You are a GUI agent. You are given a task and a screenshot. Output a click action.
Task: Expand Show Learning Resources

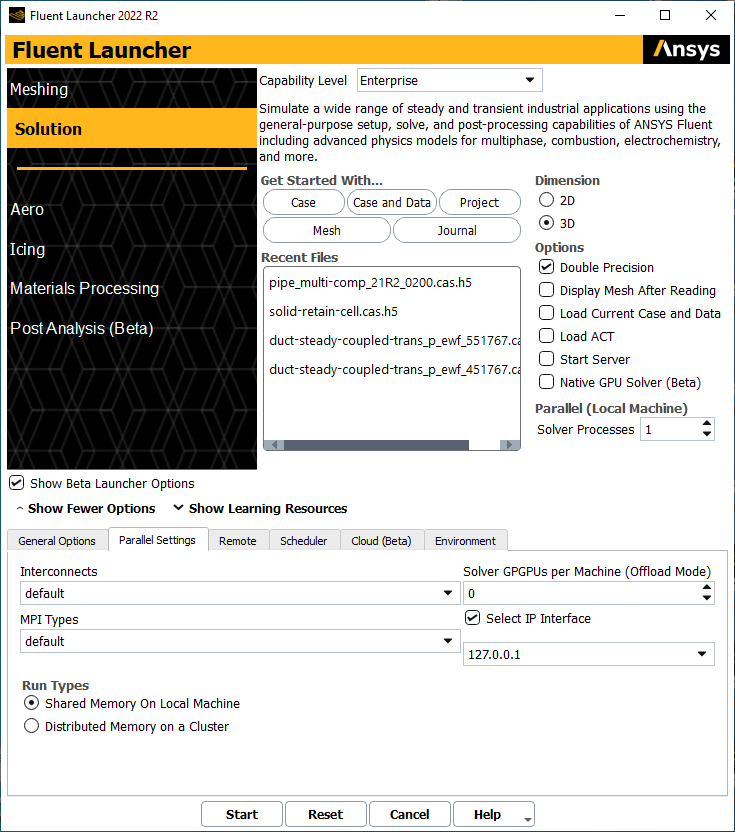point(261,508)
